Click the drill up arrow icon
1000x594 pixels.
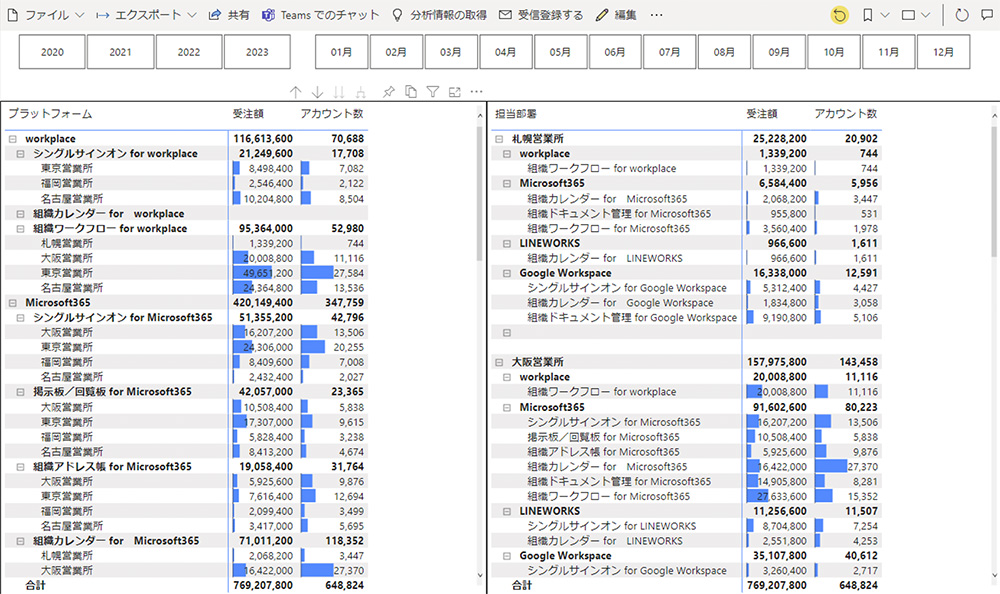coord(295,92)
